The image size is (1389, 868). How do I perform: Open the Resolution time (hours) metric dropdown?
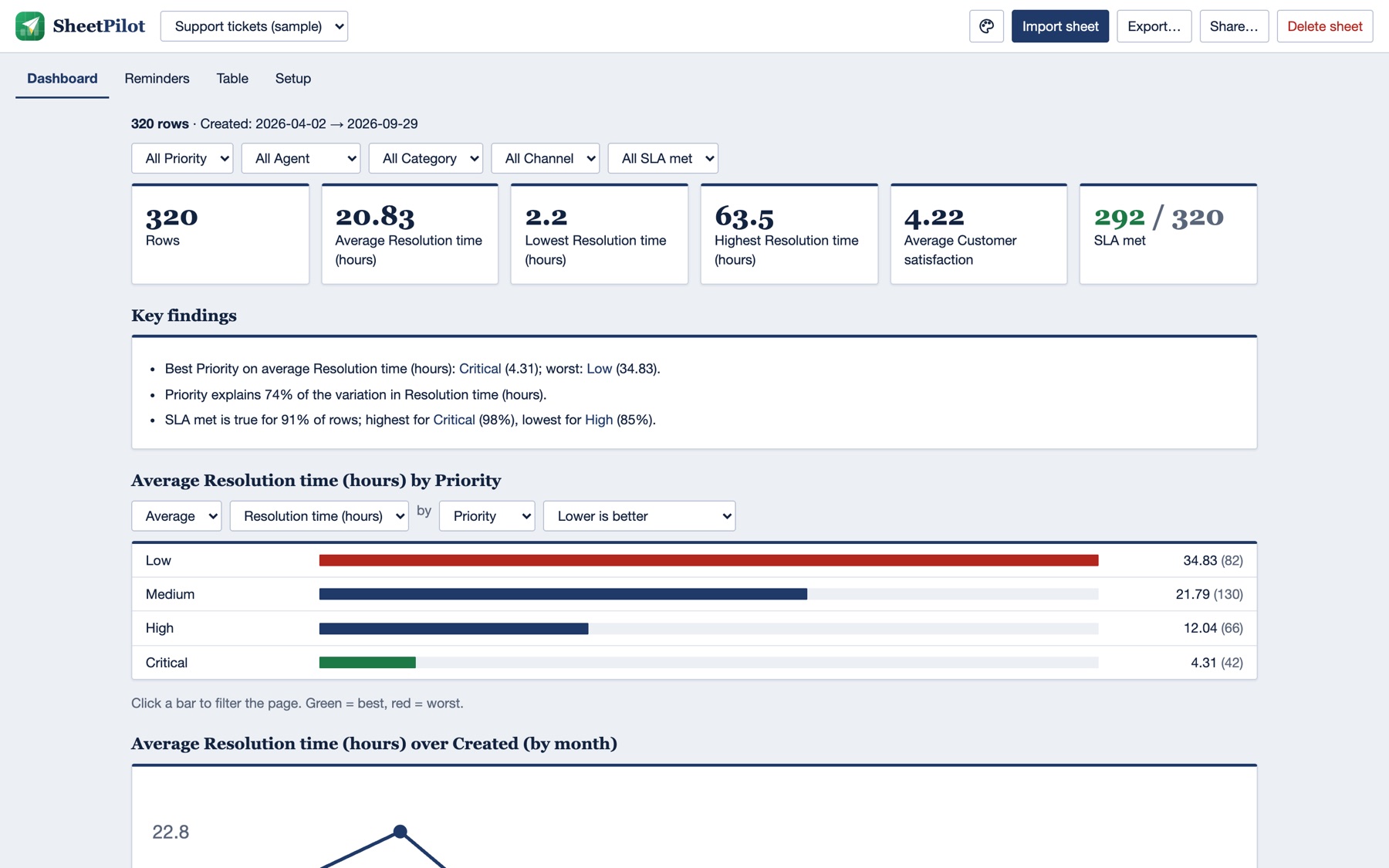pos(319,516)
